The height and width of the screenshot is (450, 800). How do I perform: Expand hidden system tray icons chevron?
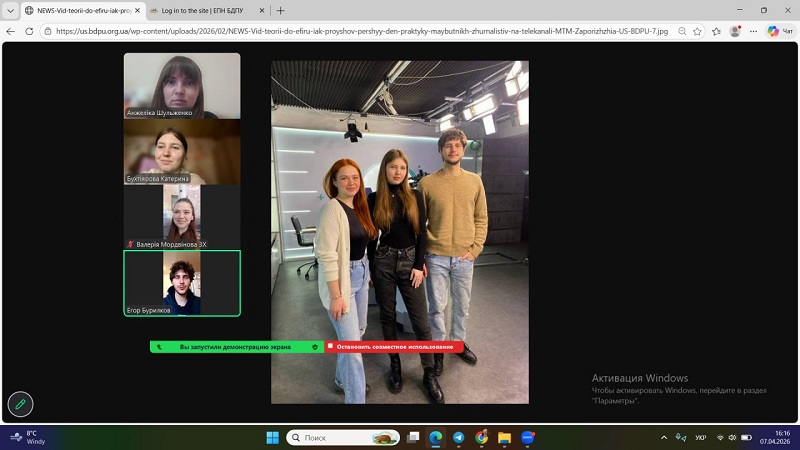[664, 438]
